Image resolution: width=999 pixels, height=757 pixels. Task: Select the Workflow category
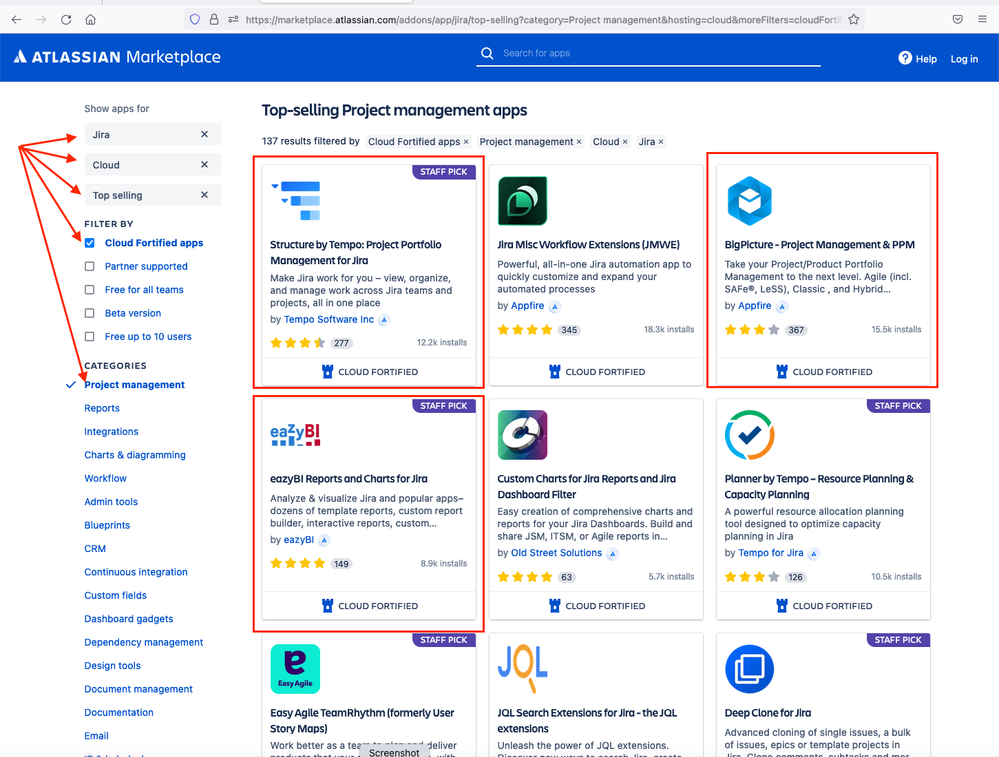coord(106,479)
